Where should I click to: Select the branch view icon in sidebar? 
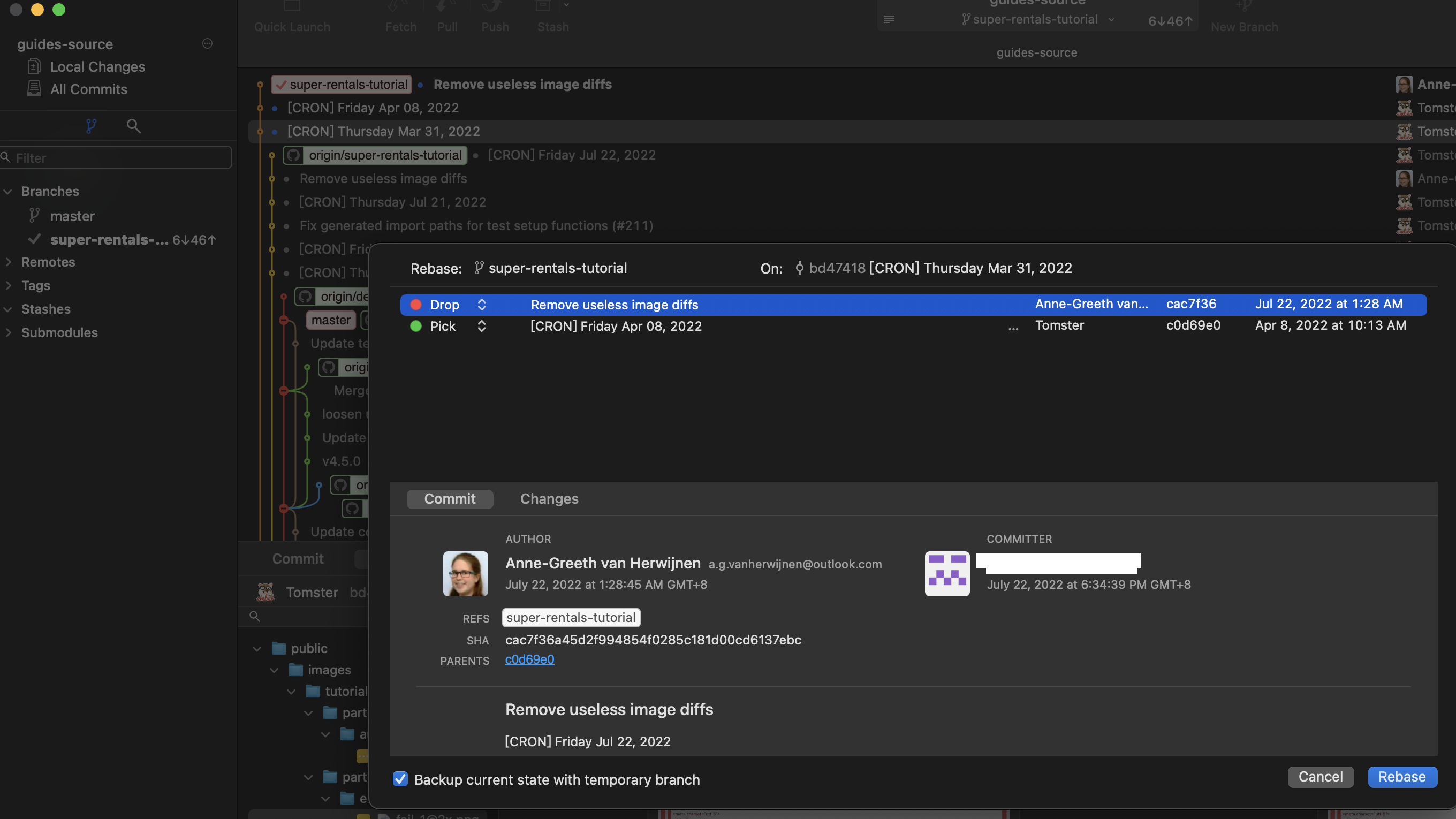90,126
